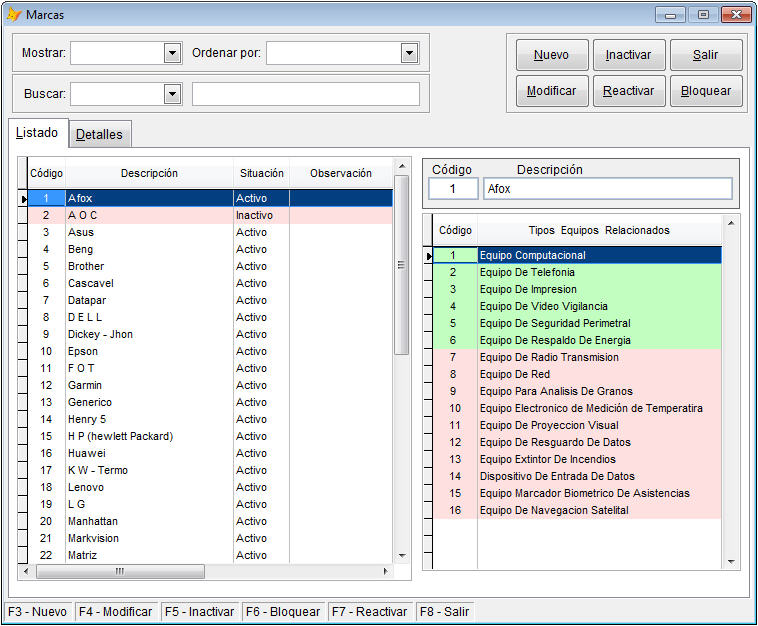
Task: Select the Henry 5 brand row
Action: tap(210, 419)
